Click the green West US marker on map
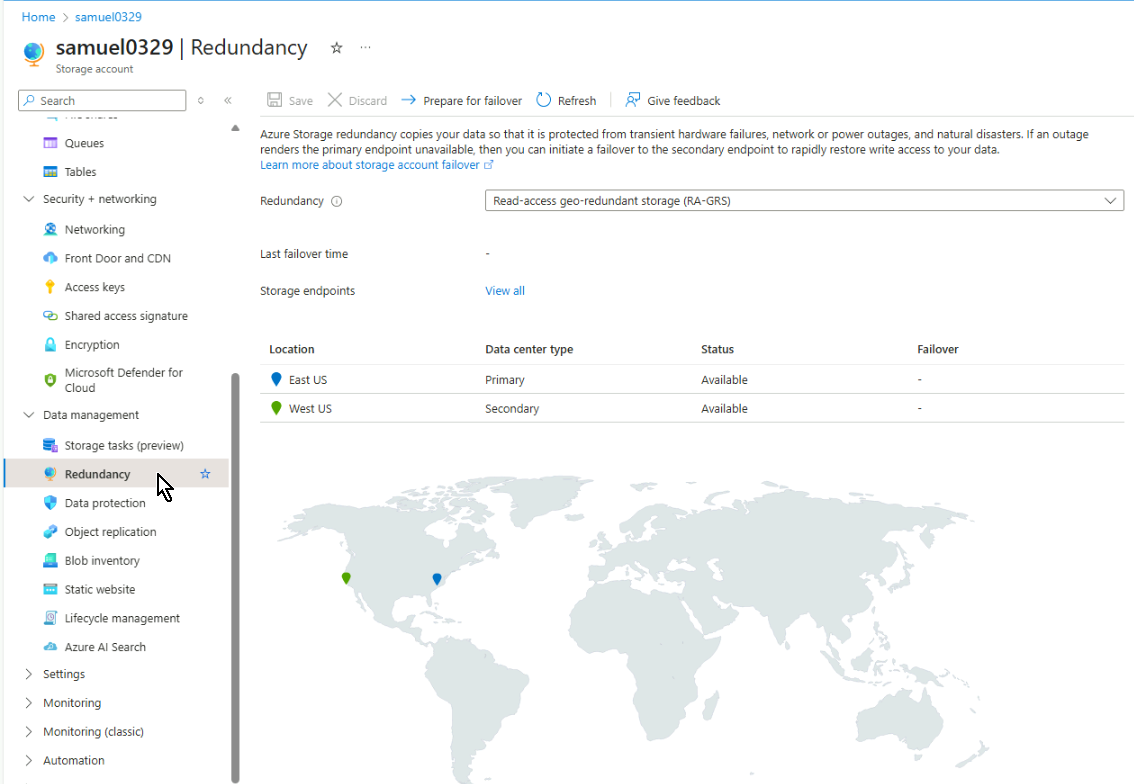Viewport: 1134px width, 784px height. coord(346,578)
